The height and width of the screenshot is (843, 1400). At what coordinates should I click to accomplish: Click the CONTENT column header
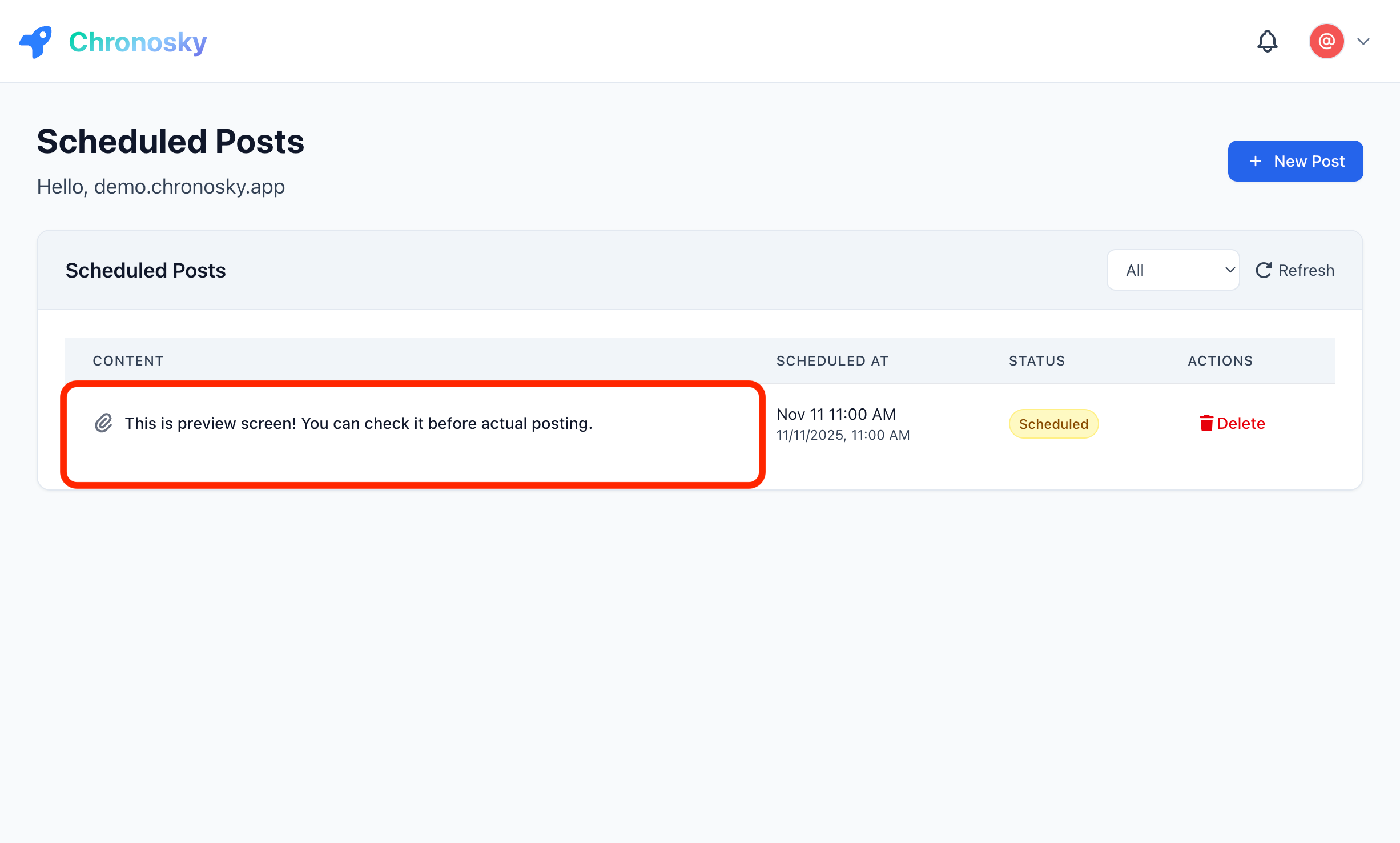point(128,361)
